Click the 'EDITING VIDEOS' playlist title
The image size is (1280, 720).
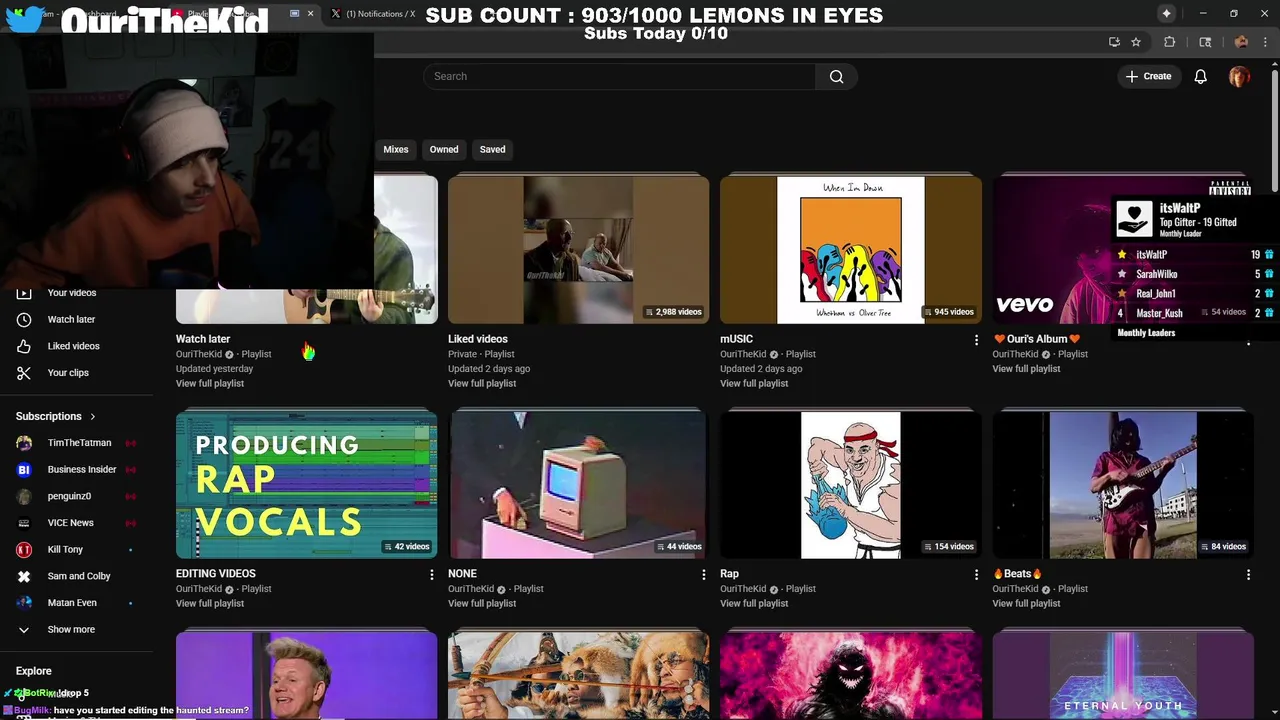(216, 574)
